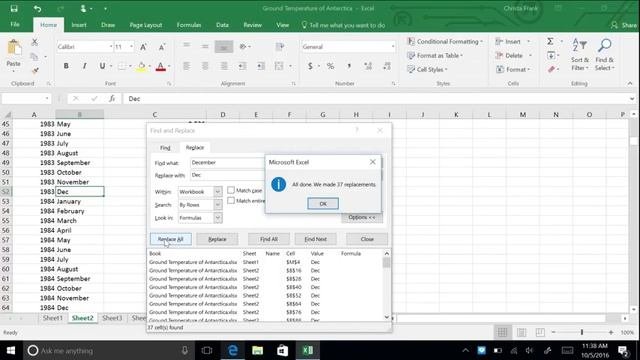
Task: Toggle Bold formatting
Action: 66,66
